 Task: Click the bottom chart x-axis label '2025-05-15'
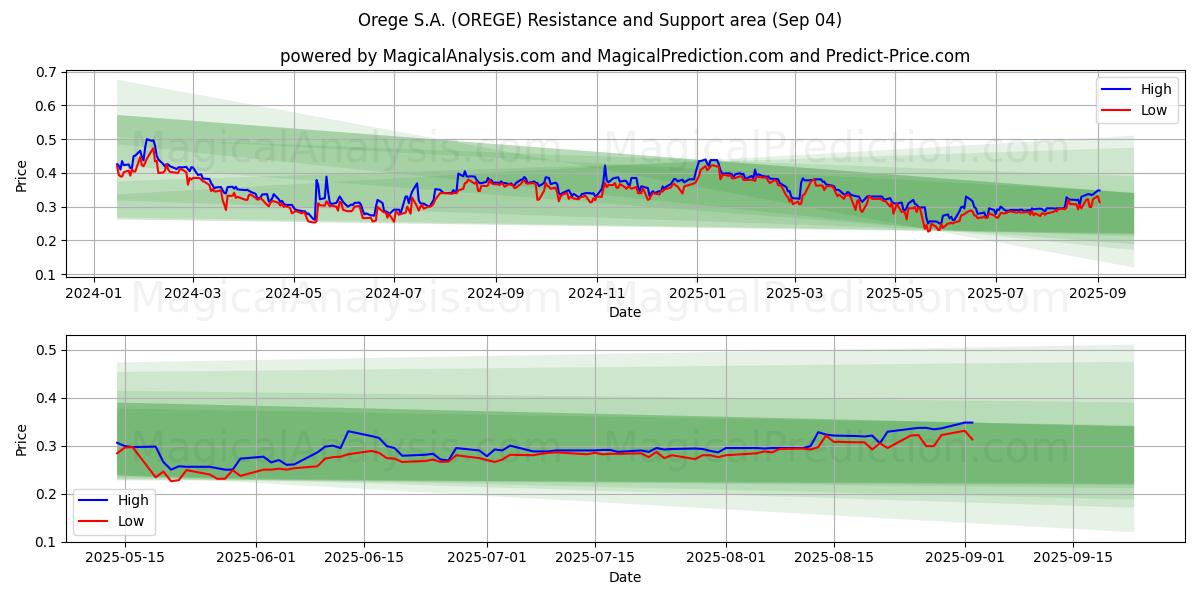124,559
